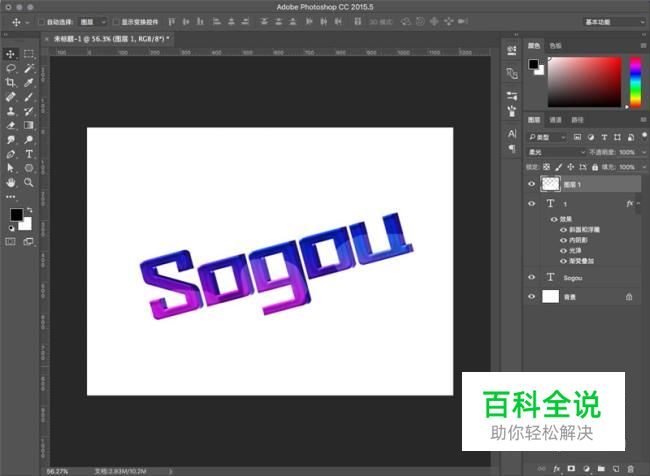The height and width of the screenshot is (476, 650).
Task: Select the Horizontal Type tool
Action: click(29, 154)
